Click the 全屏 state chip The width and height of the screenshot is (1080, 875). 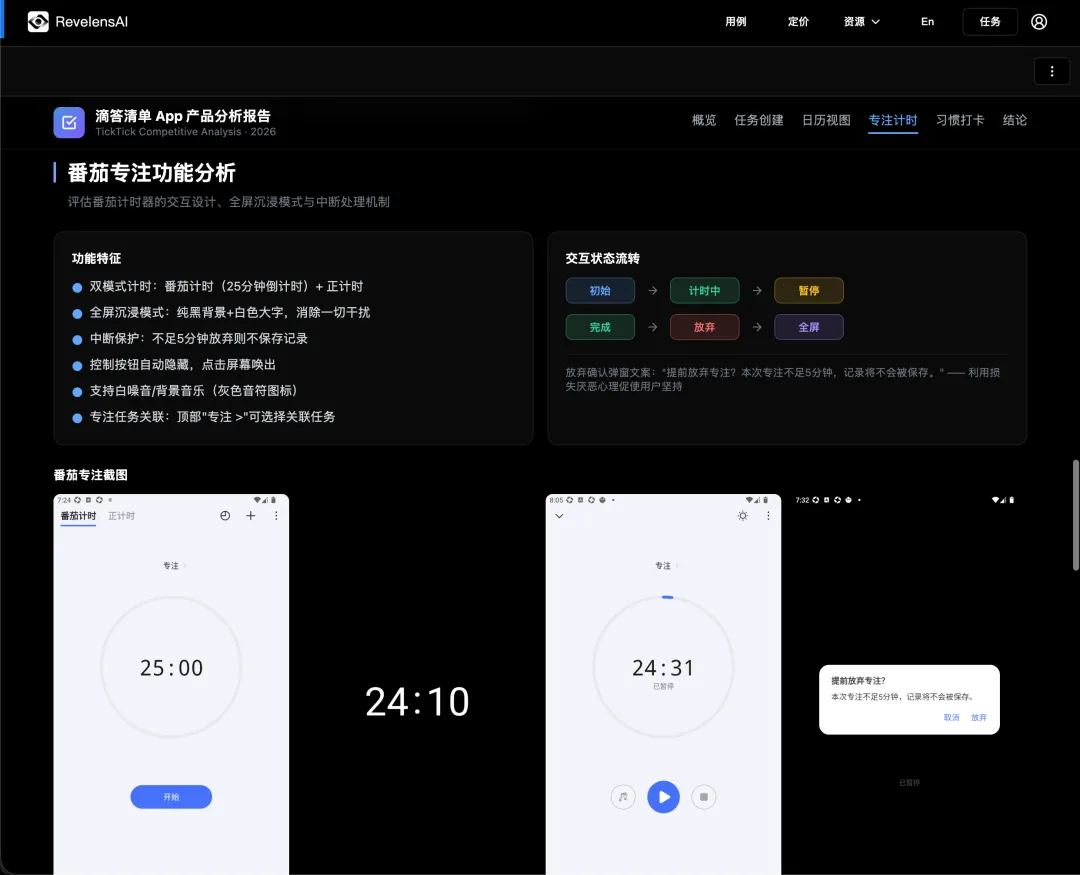coord(809,327)
